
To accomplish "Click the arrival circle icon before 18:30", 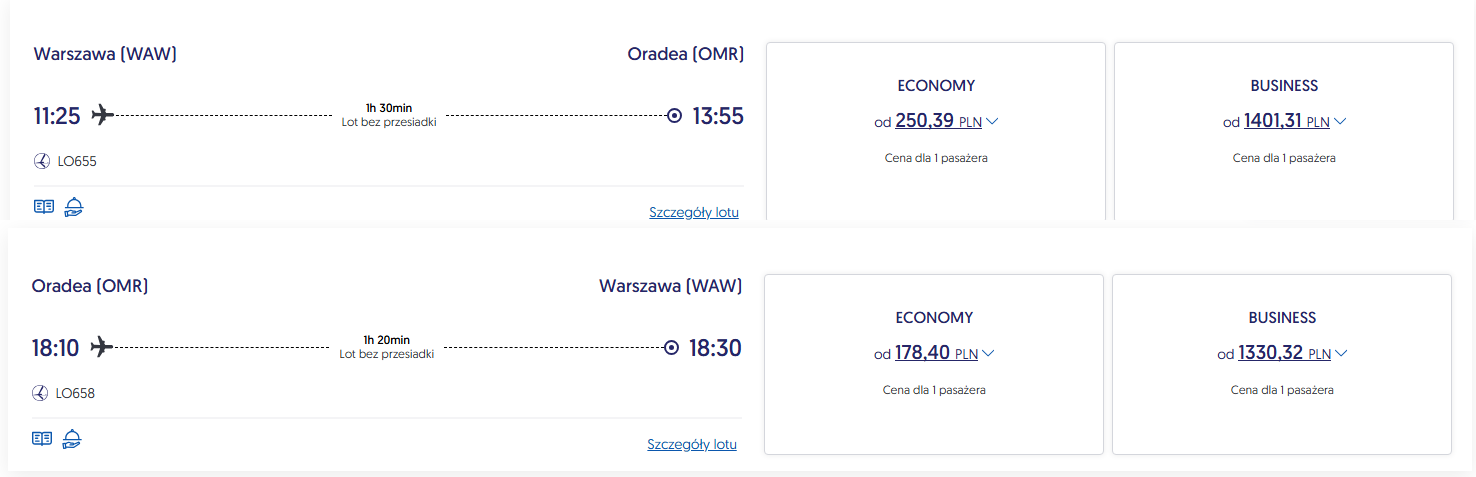I will [x=672, y=348].
